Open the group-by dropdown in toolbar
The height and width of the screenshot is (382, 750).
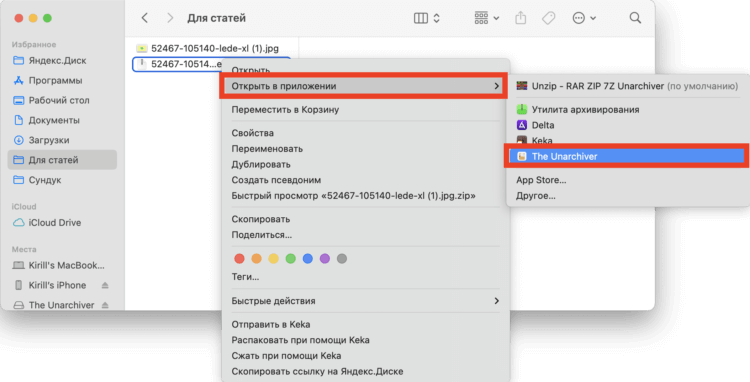[x=486, y=18]
